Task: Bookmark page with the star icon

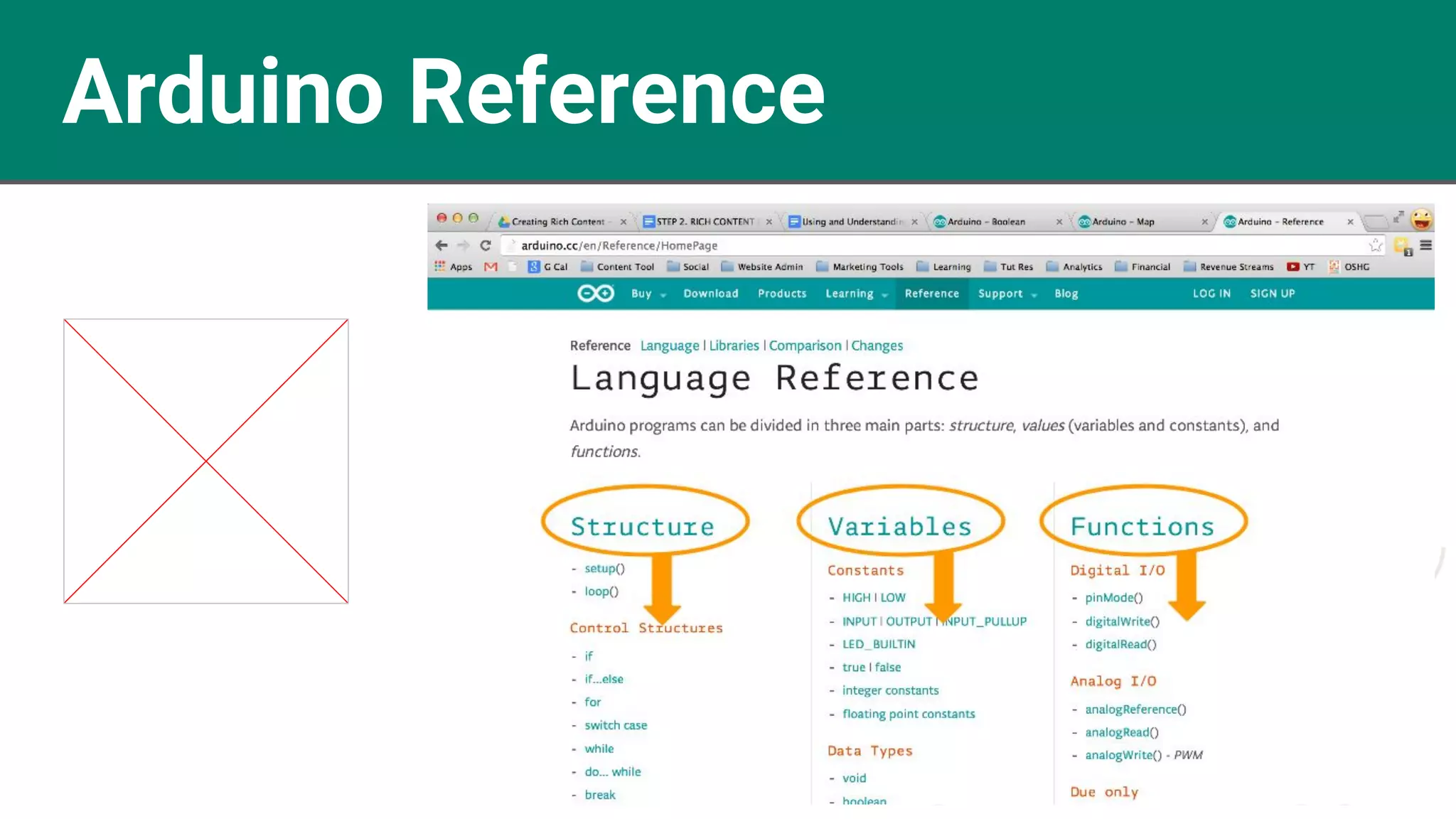Action: tap(1375, 245)
